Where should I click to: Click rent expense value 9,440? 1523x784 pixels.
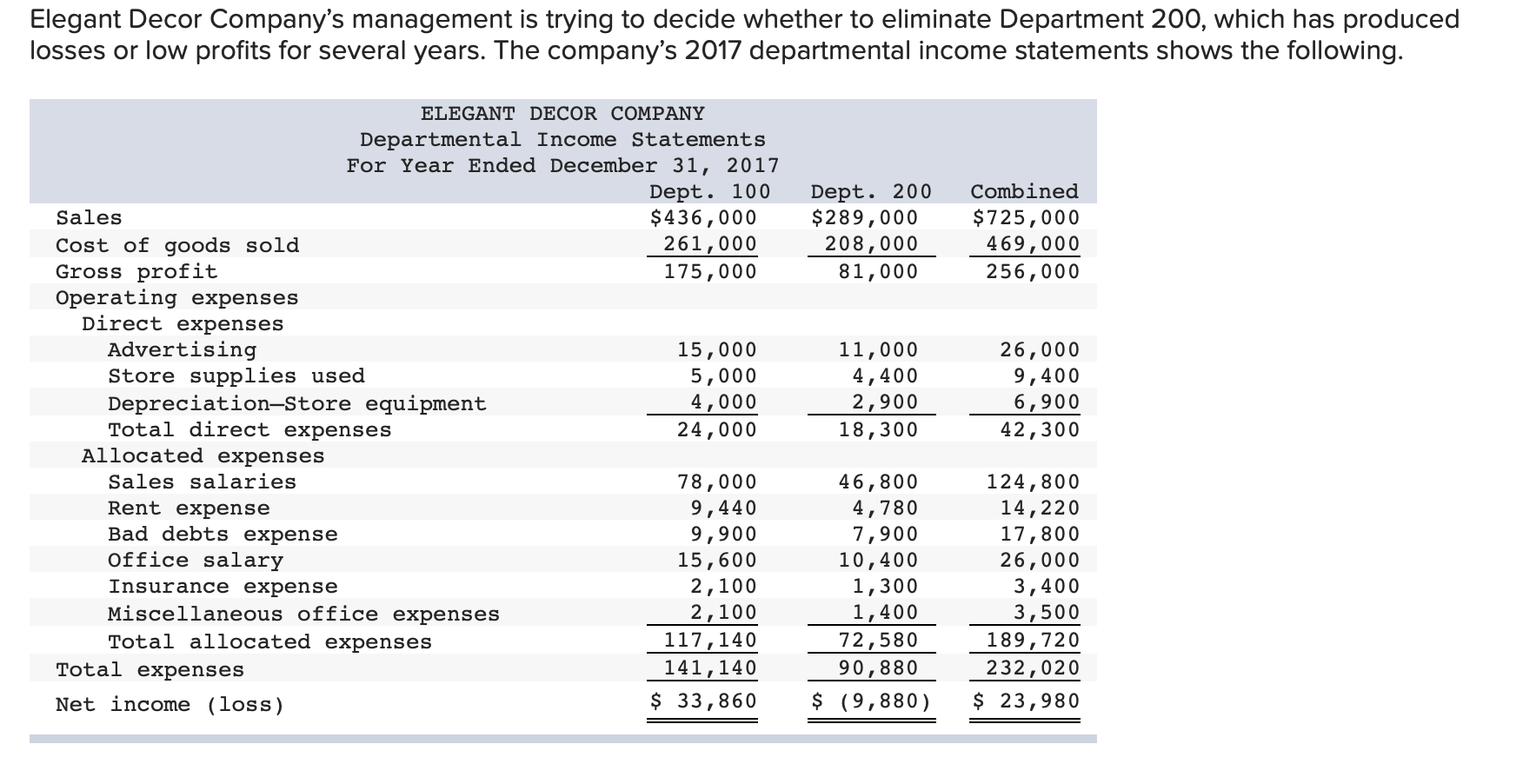[724, 508]
